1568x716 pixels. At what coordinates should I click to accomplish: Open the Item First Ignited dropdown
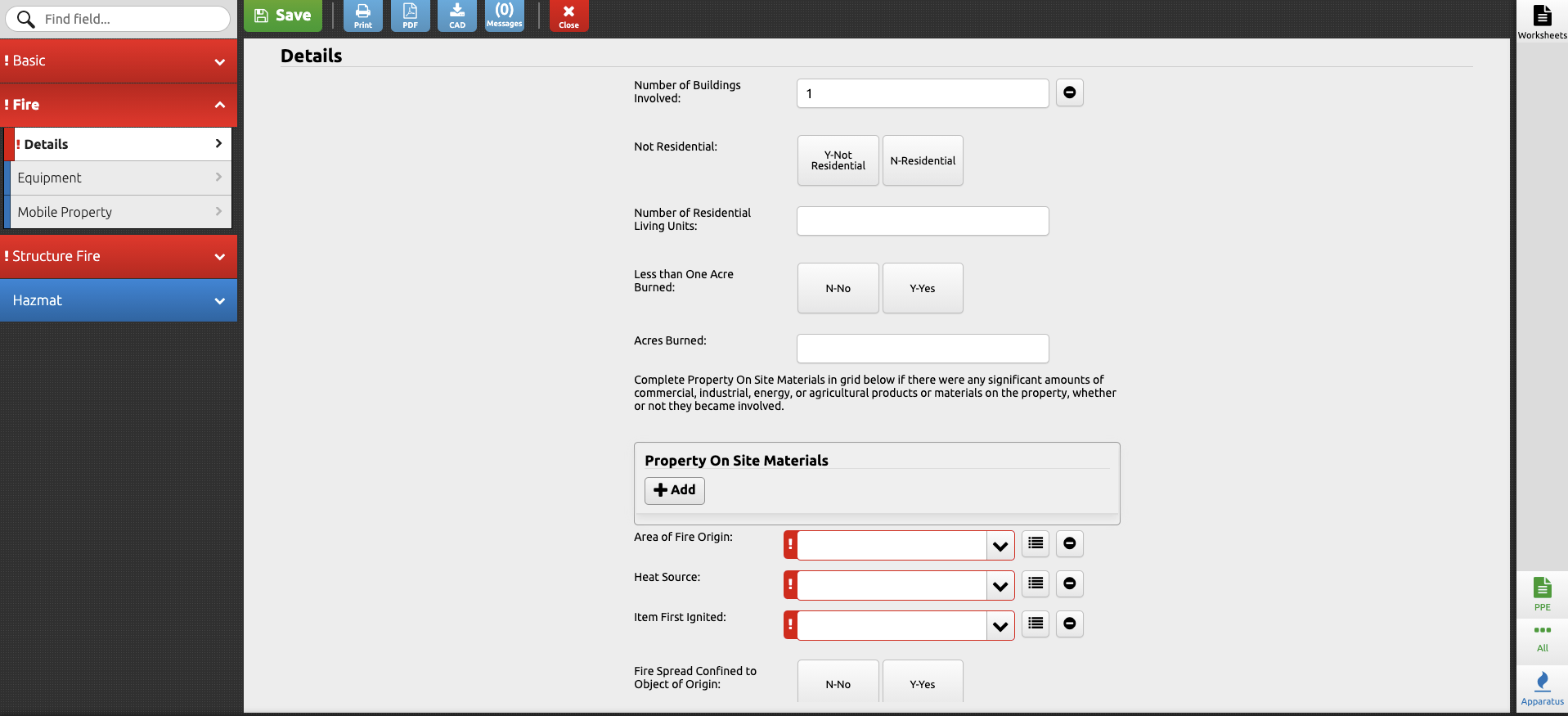click(1000, 626)
